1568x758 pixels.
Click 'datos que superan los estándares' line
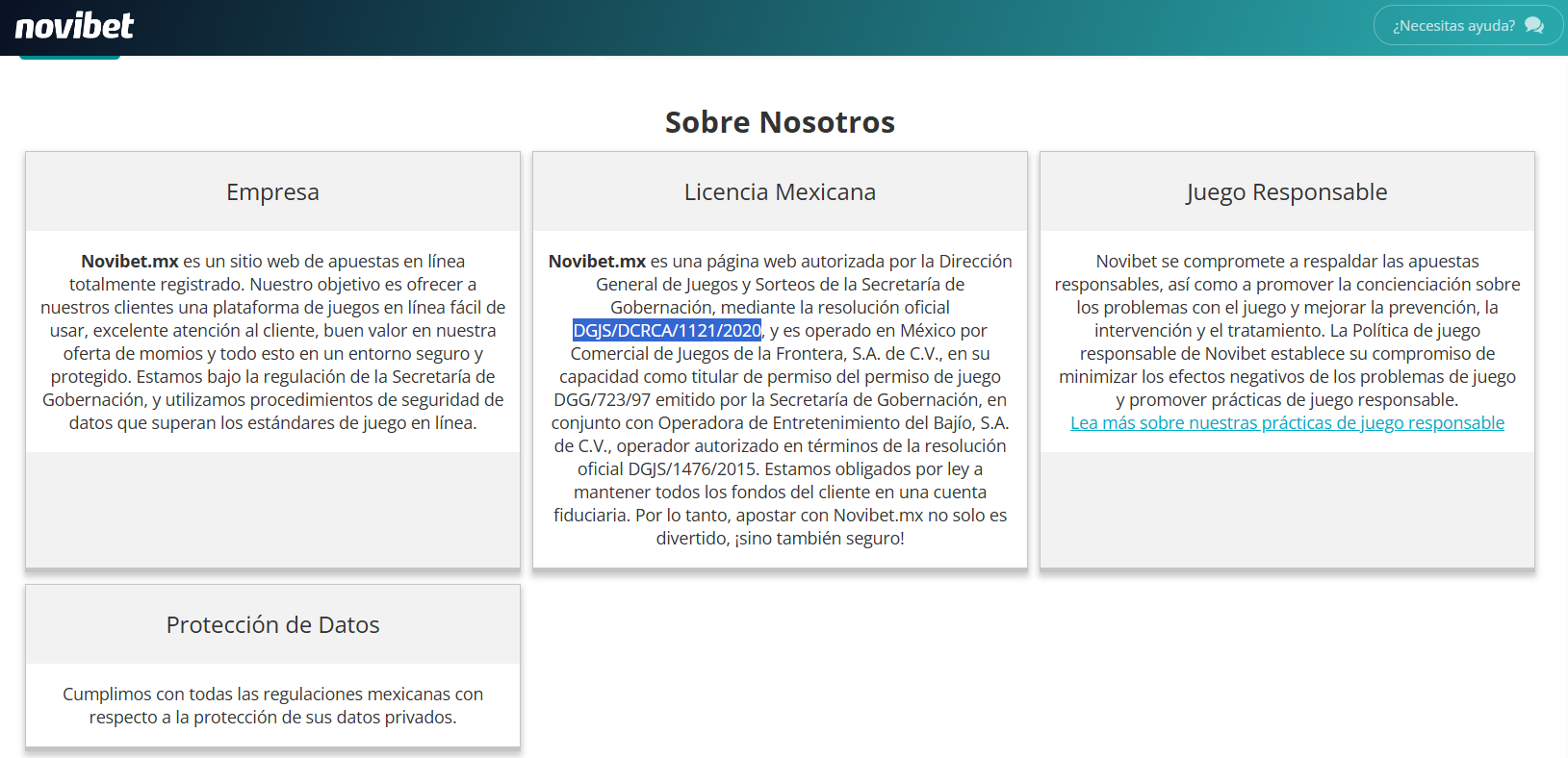272,423
